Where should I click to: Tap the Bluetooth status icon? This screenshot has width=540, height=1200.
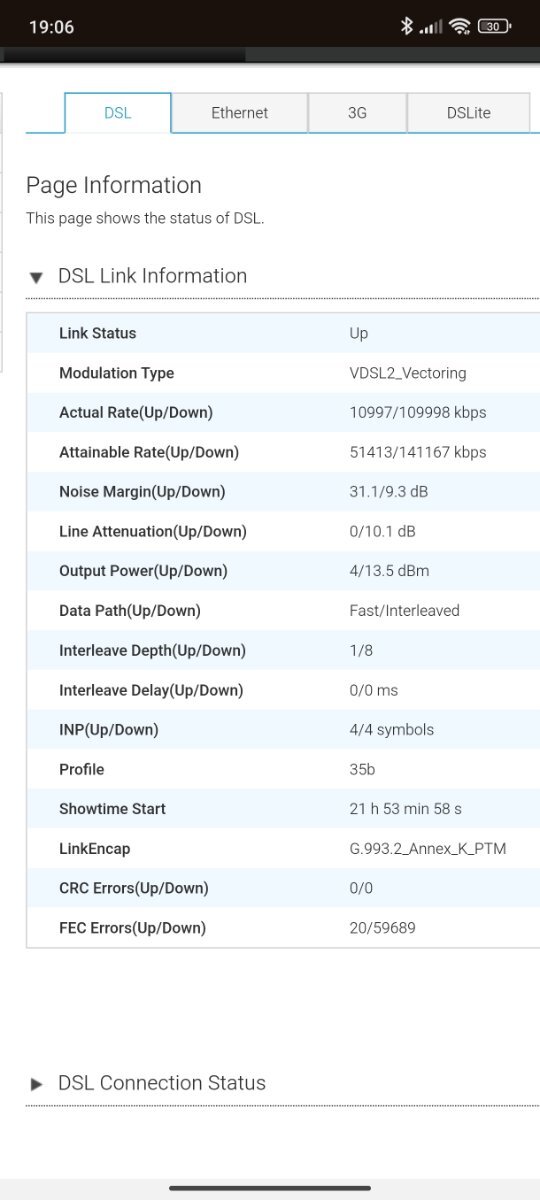pos(406,27)
